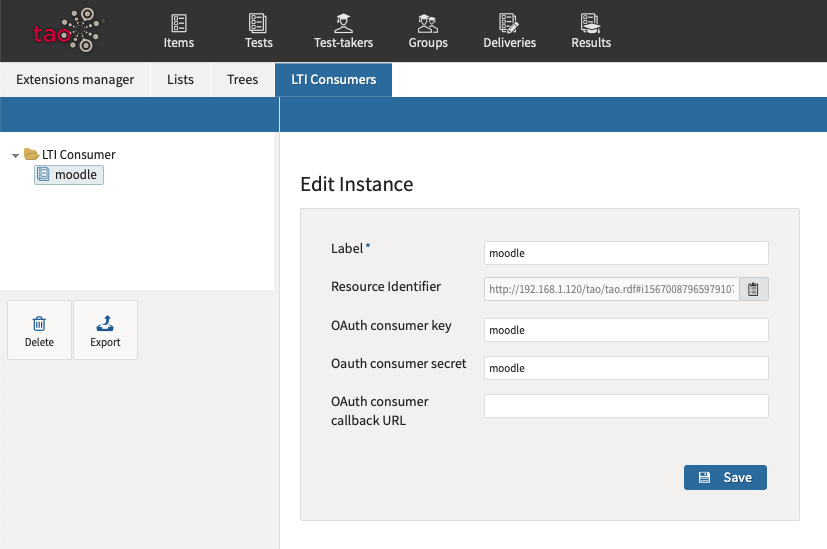
Task: Click the OAuth consumer key caption
Action: point(391,326)
